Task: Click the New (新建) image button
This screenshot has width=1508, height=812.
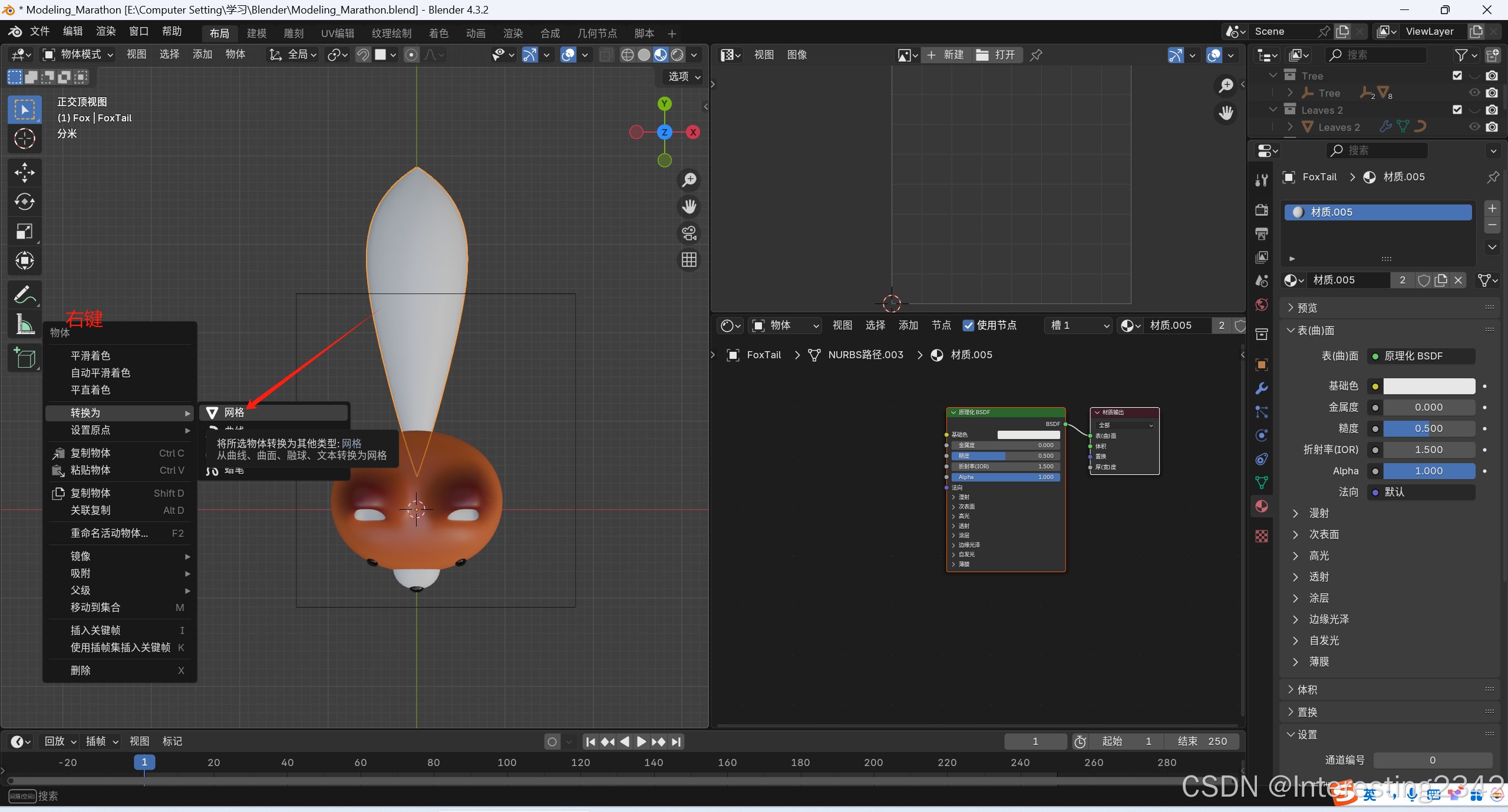Action: point(945,55)
